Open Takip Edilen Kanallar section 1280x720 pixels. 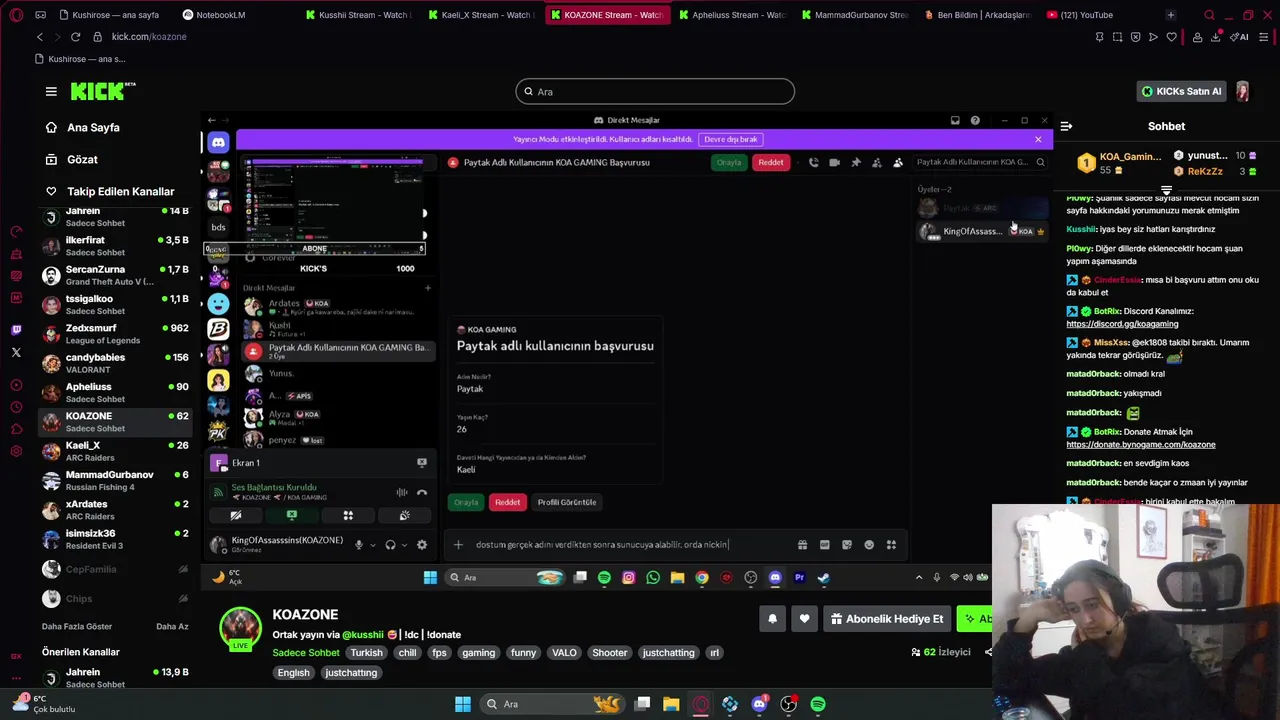[120, 192]
